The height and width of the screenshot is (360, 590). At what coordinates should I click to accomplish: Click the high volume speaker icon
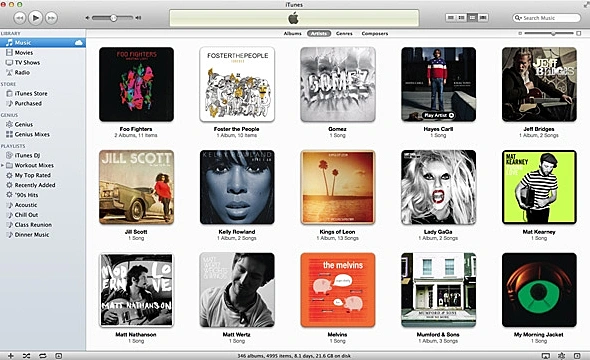[x=138, y=18]
